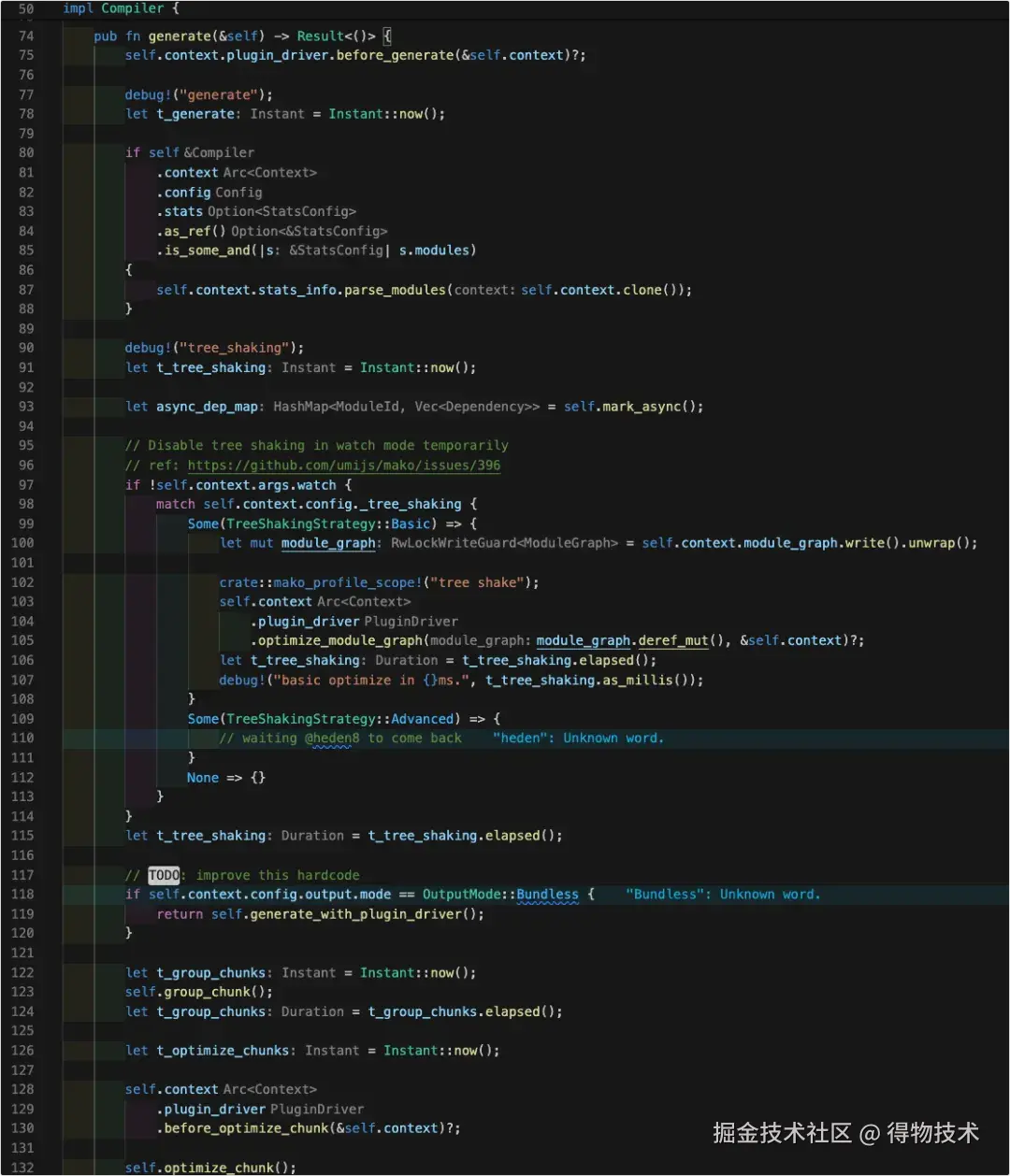Click 'OutputMode' on line 118
Viewport: 1010px width, 1176px height.
click(462, 895)
